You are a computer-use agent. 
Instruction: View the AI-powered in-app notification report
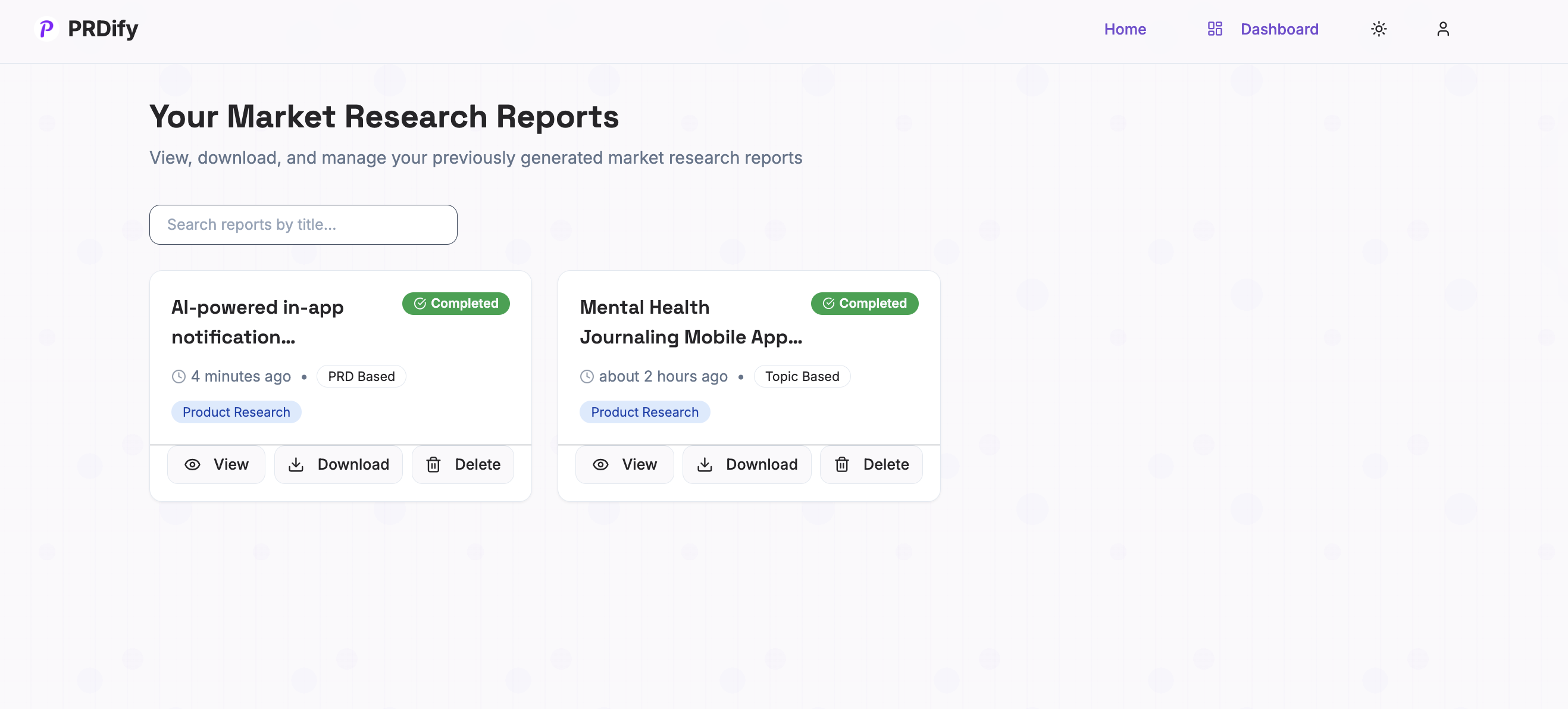tap(216, 464)
